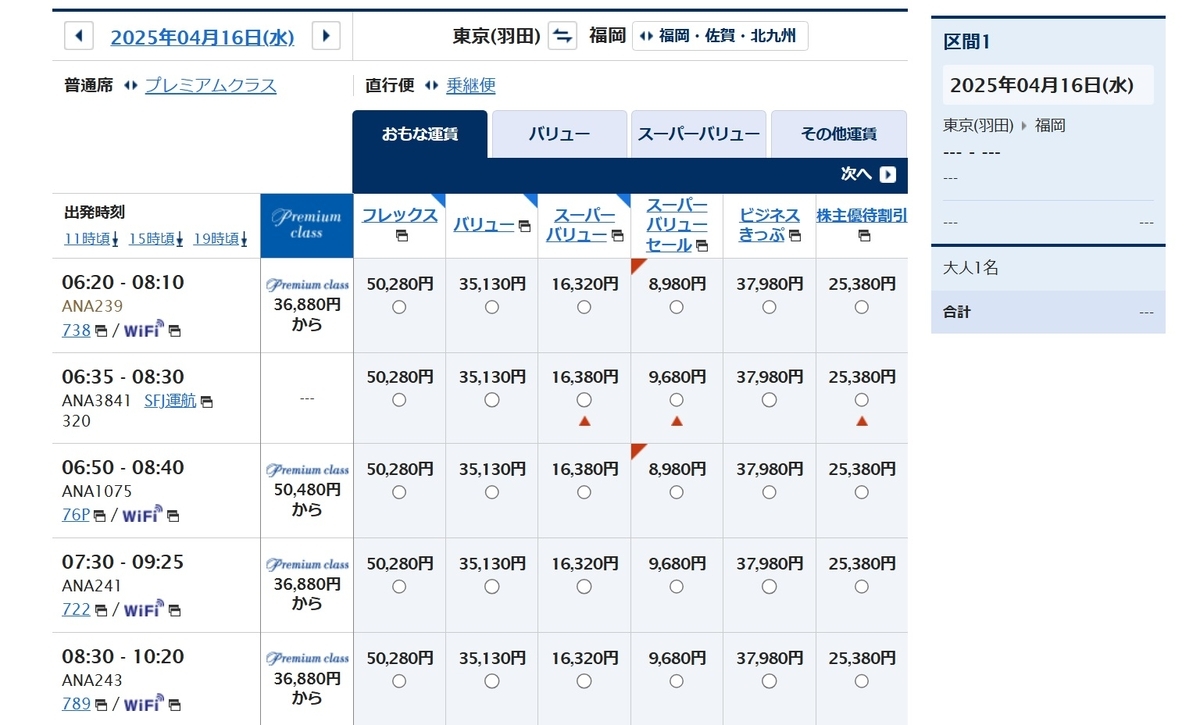Viewport: 1200px width, 725px height.
Task: Open the バリュー fare tab
Action: pos(559,134)
